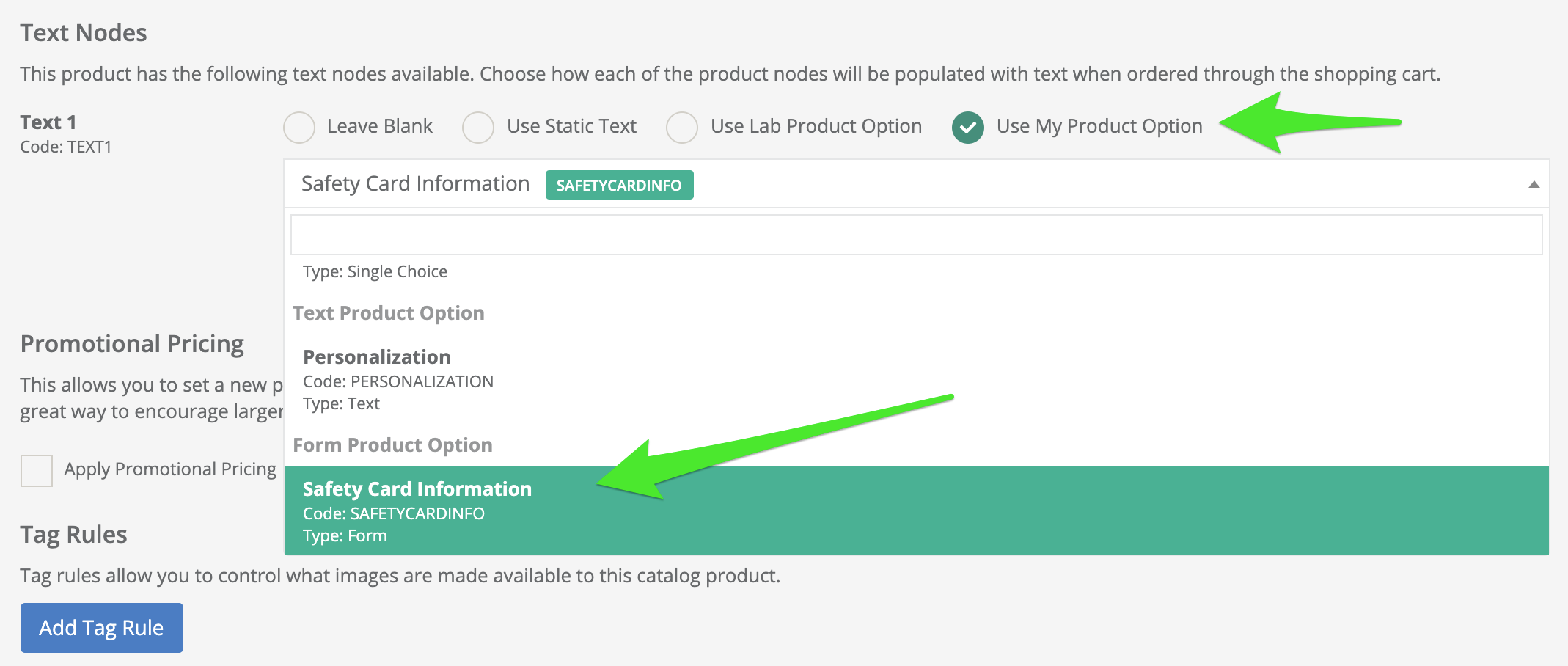Image resolution: width=1568 pixels, height=666 pixels.
Task: Click Code: PERSONALIZATION text line
Action: pyautogui.click(x=398, y=381)
